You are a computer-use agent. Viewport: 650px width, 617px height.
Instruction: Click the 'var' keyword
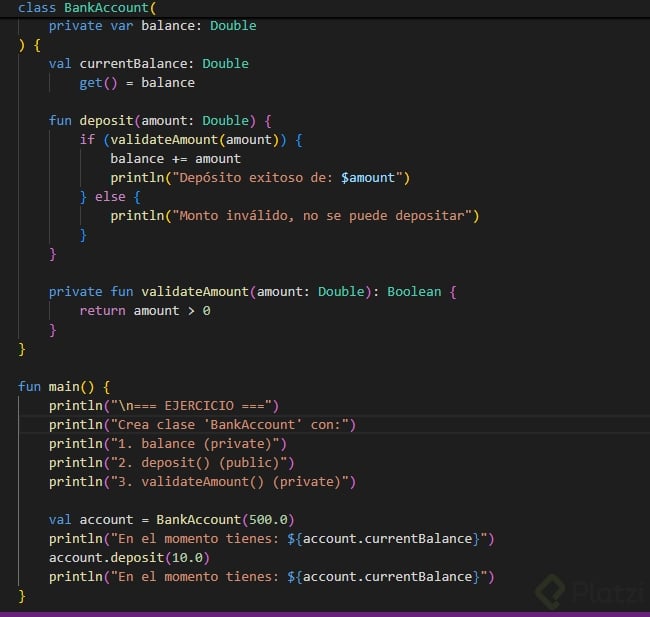coord(122,26)
